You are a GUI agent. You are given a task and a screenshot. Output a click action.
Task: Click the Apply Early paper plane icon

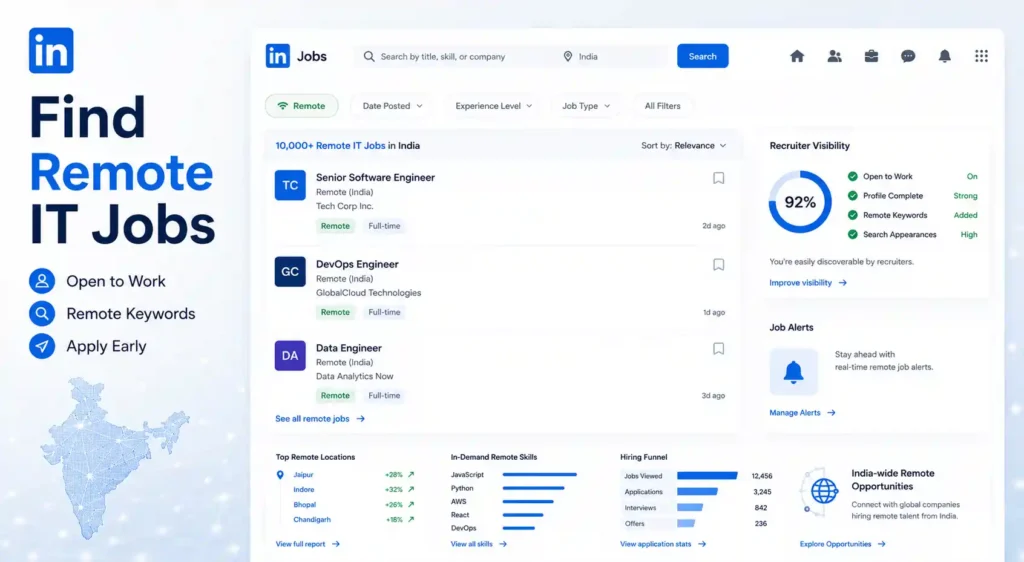tap(42, 346)
